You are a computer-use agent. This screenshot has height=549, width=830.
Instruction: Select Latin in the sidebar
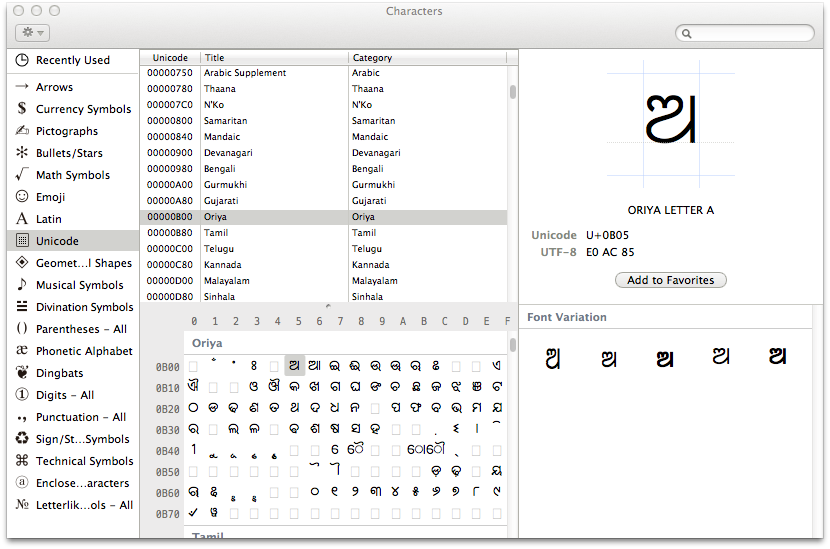point(49,219)
